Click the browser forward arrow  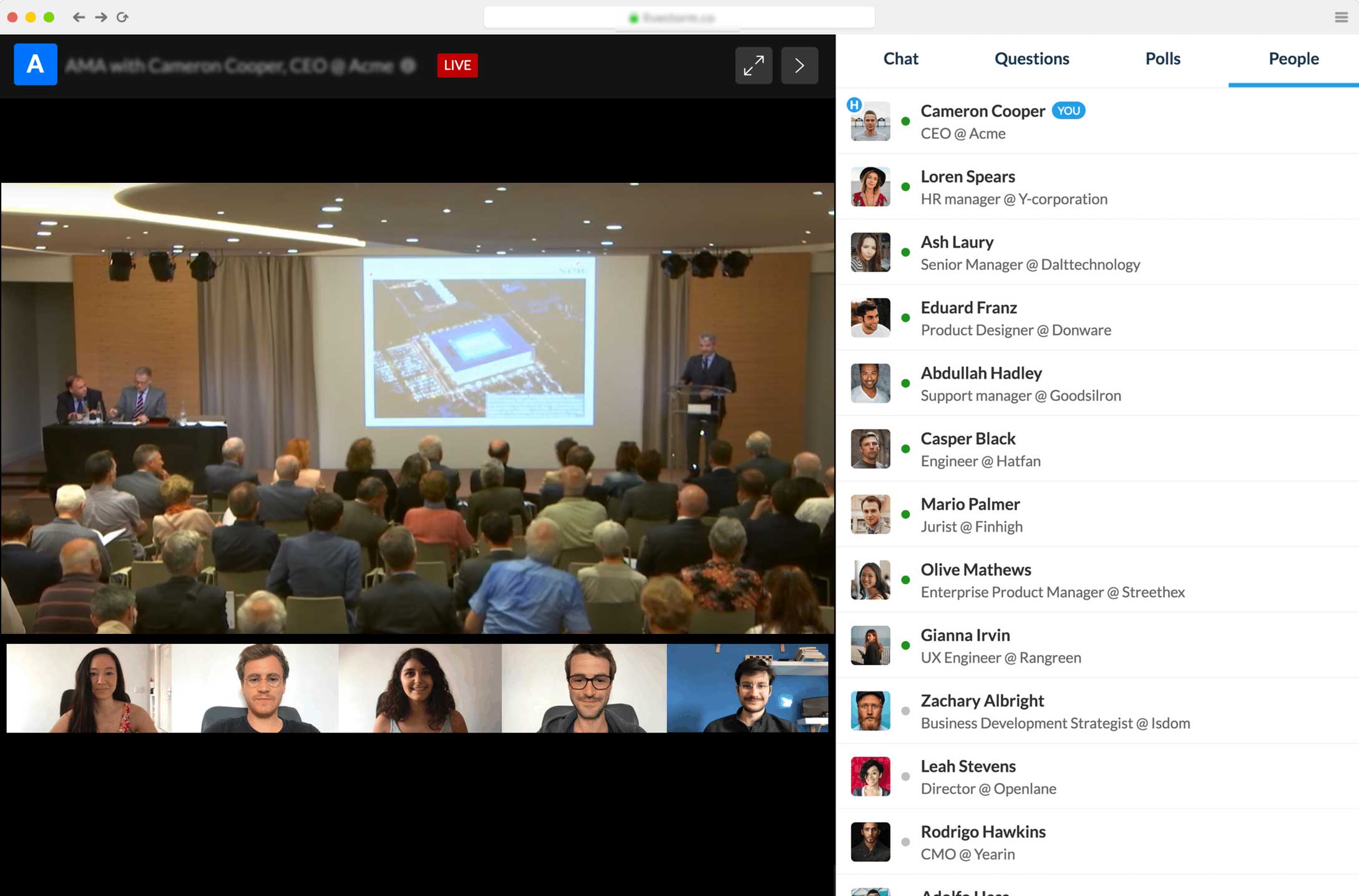101,17
